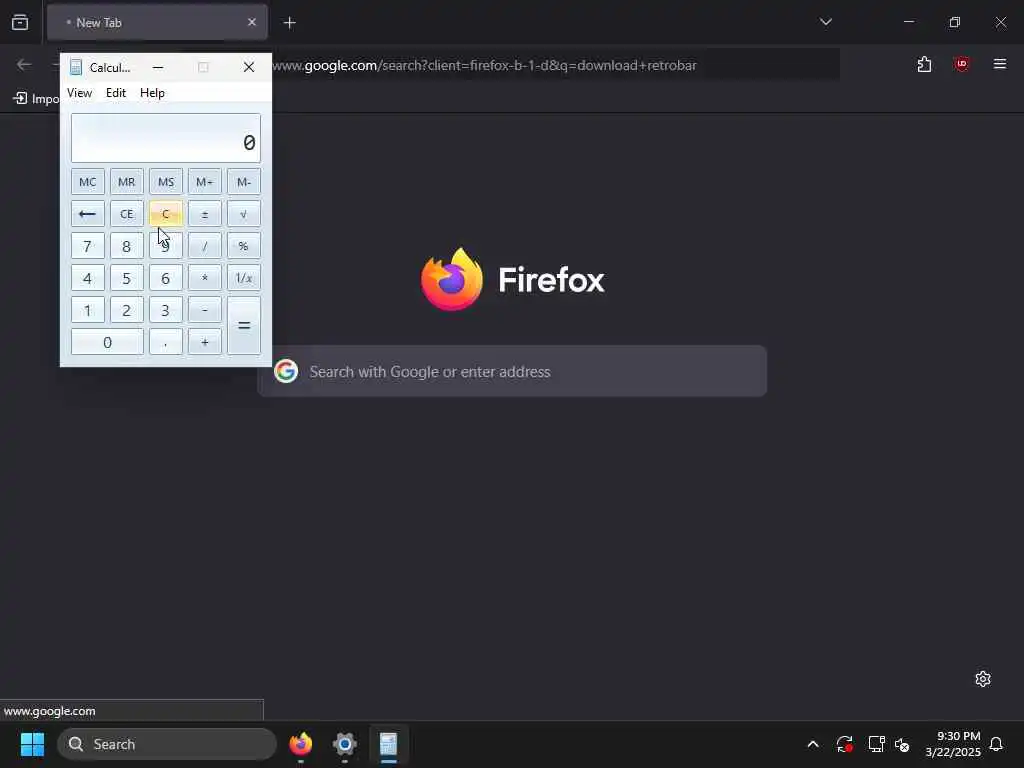The height and width of the screenshot is (768, 1024).
Task: Click the Import bookmarks toolbar item
Action: click(x=36, y=99)
